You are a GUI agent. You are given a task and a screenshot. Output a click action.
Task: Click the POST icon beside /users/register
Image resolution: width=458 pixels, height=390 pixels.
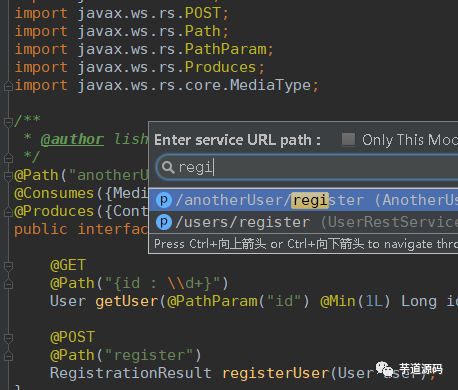click(x=164, y=222)
